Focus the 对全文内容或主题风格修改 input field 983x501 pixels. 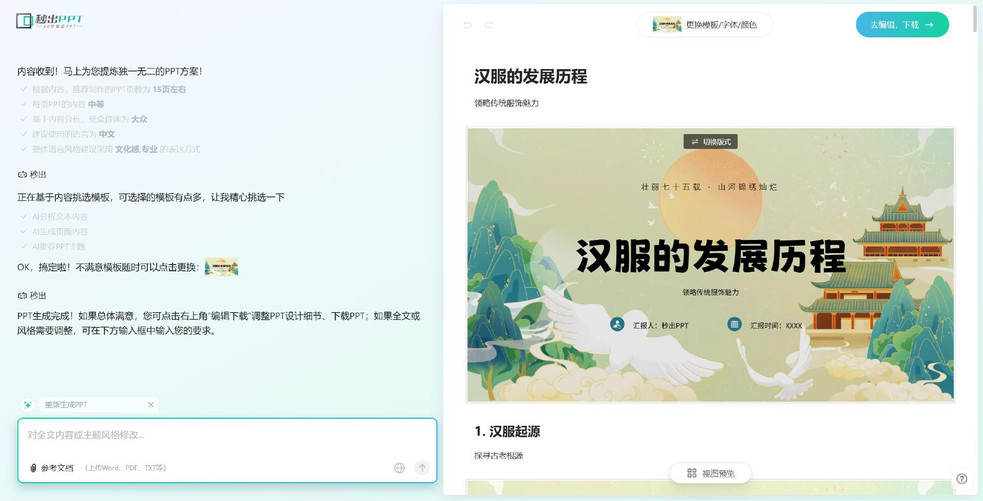(226, 435)
